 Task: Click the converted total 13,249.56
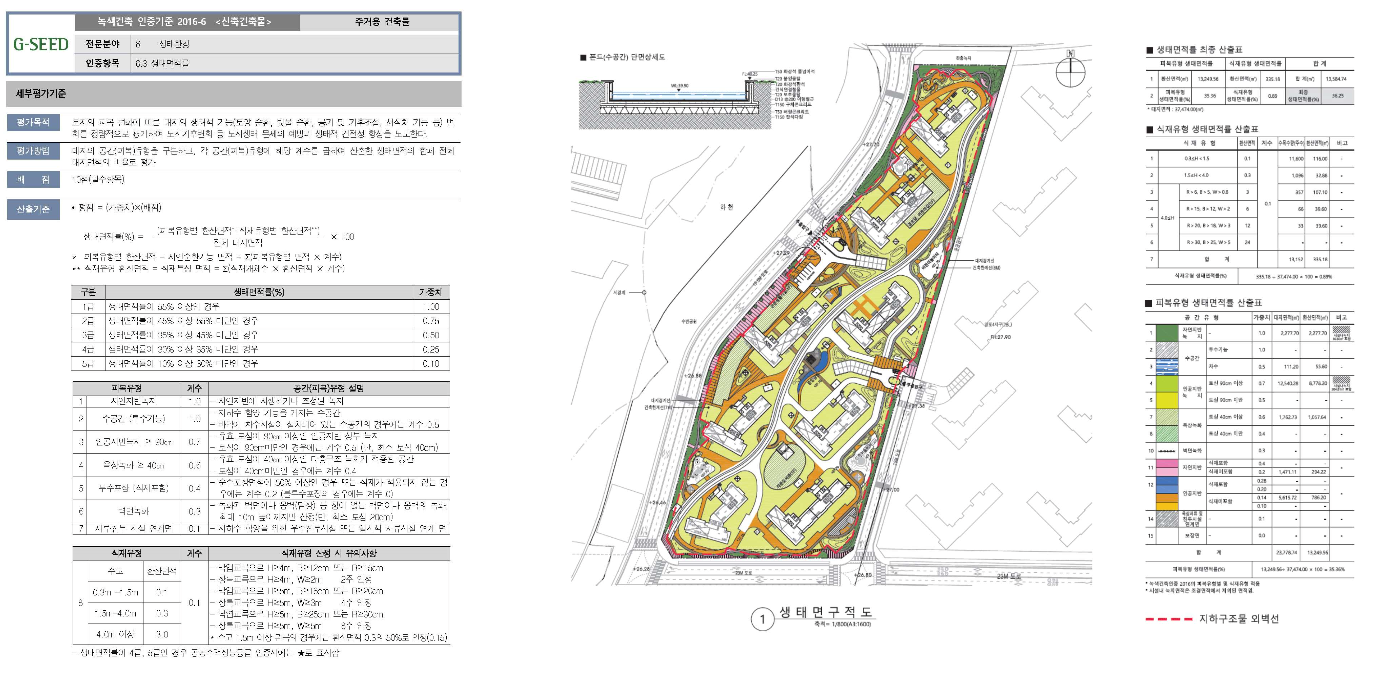coord(1318,550)
